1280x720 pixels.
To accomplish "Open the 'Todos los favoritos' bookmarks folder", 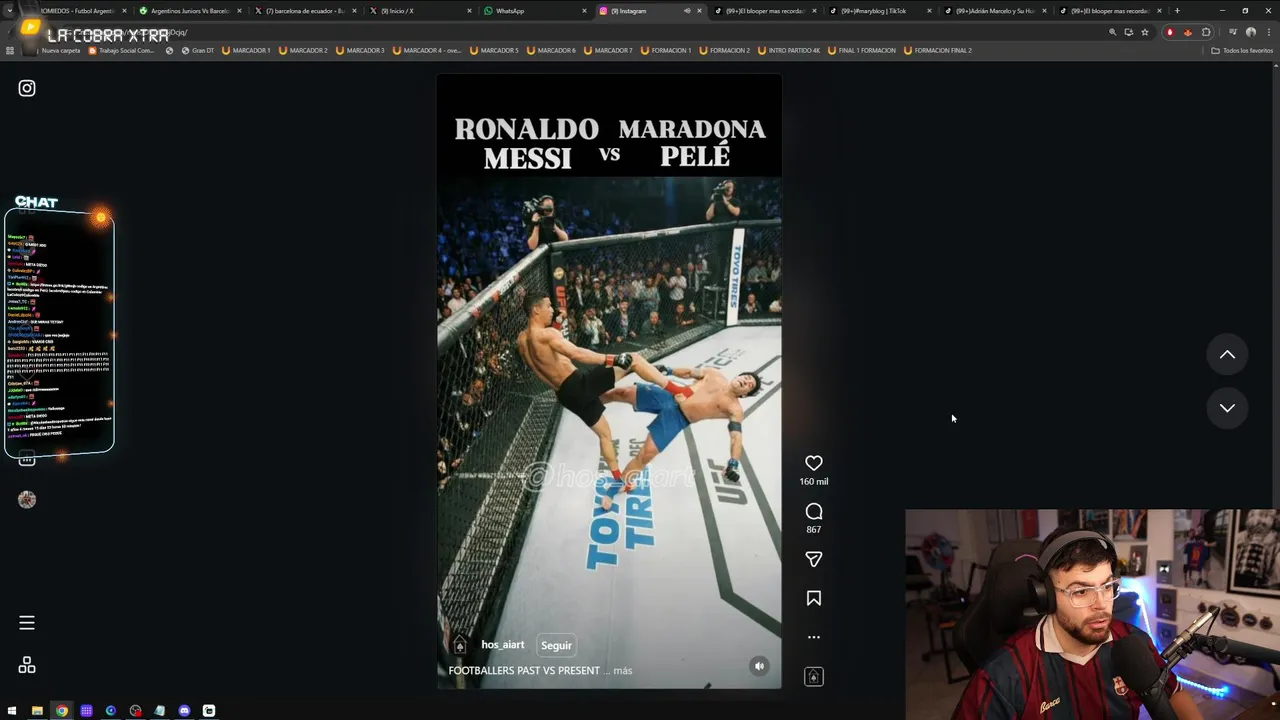I will pyautogui.click(x=1242, y=50).
